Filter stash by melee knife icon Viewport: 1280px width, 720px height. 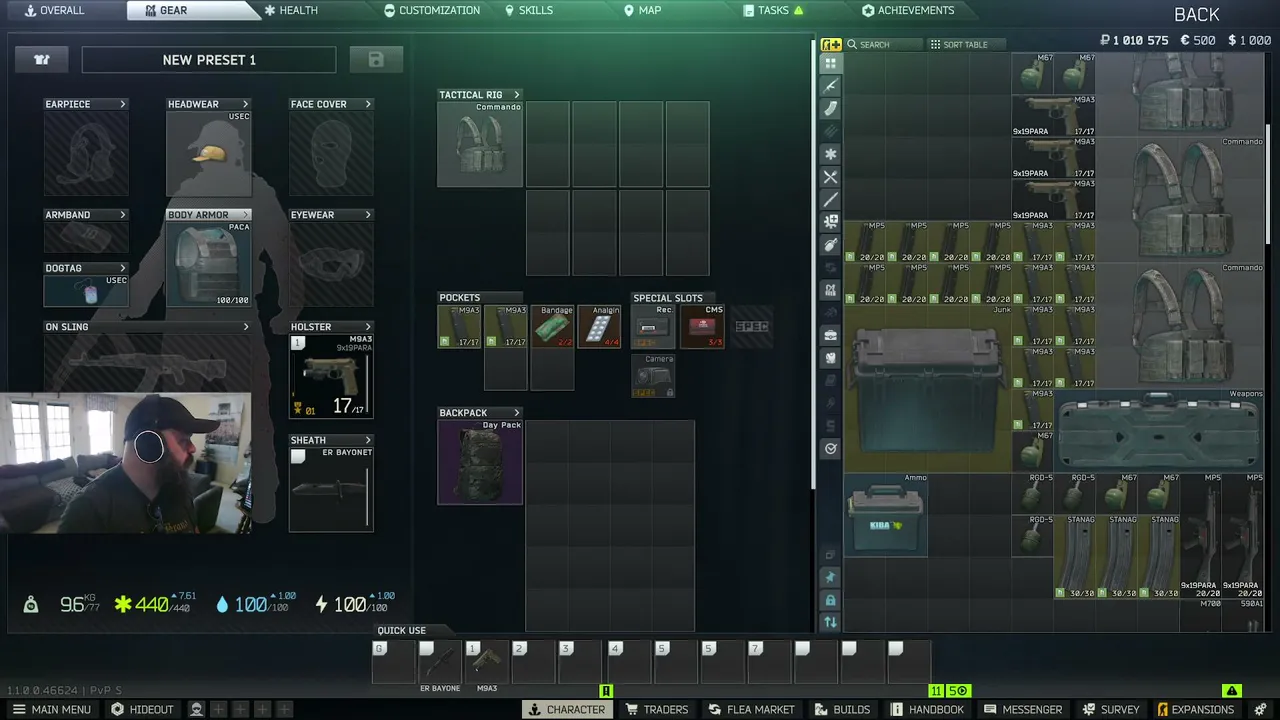(830, 200)
